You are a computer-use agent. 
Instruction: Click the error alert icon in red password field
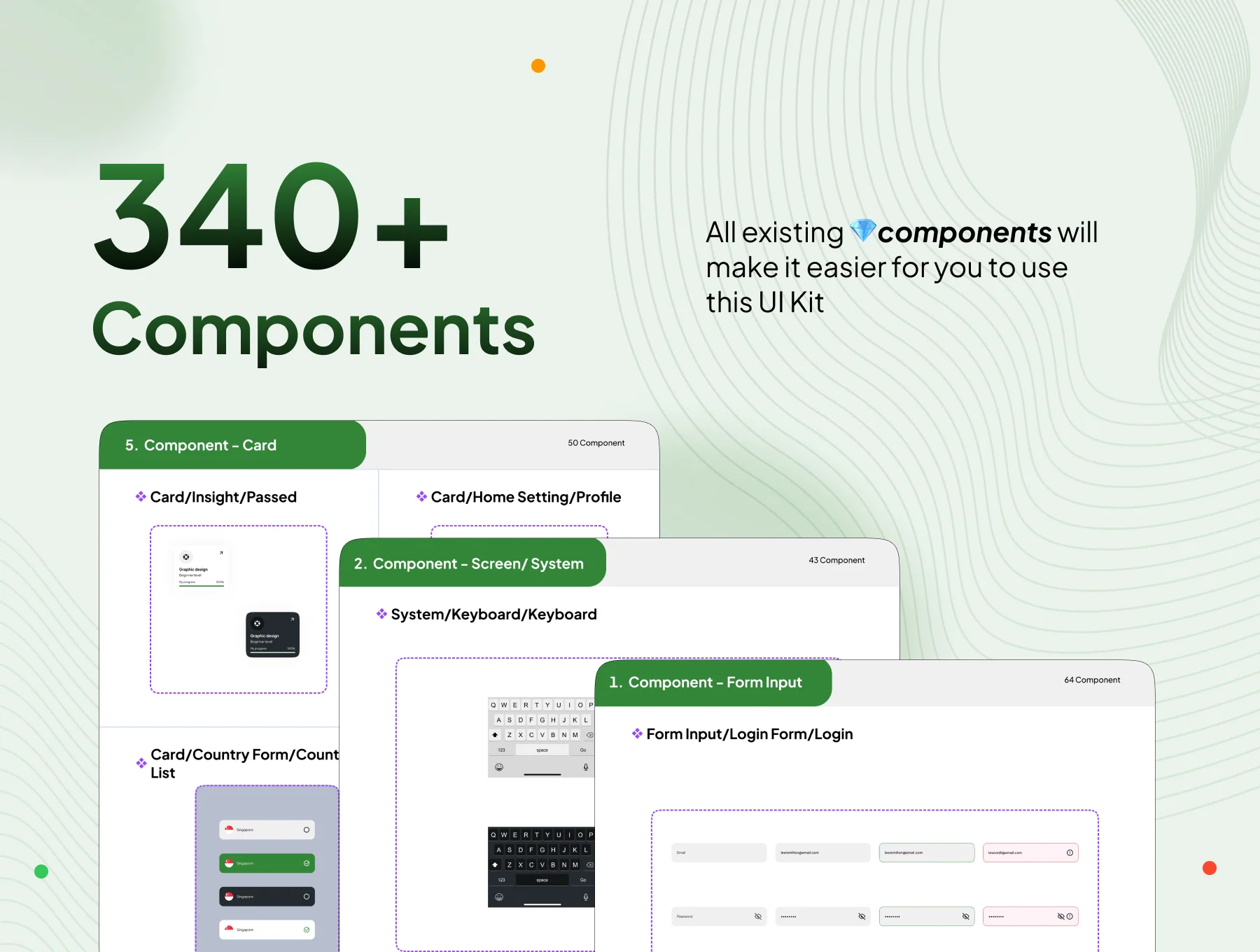point(1070,916)
